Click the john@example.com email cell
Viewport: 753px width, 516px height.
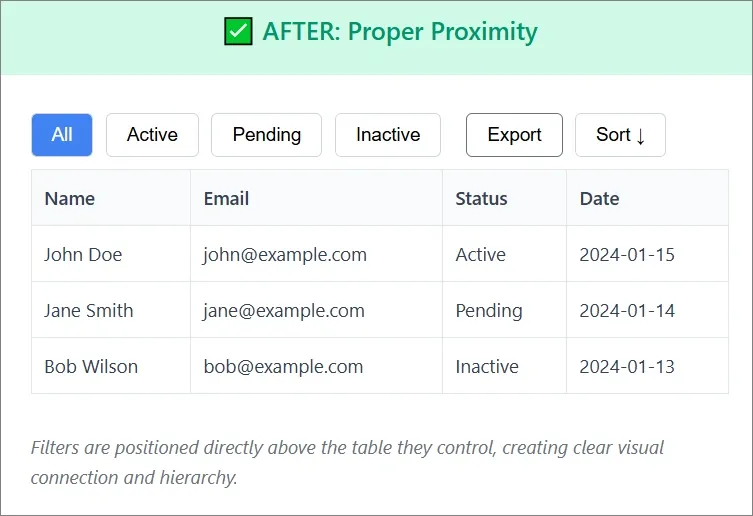[285, 255]
